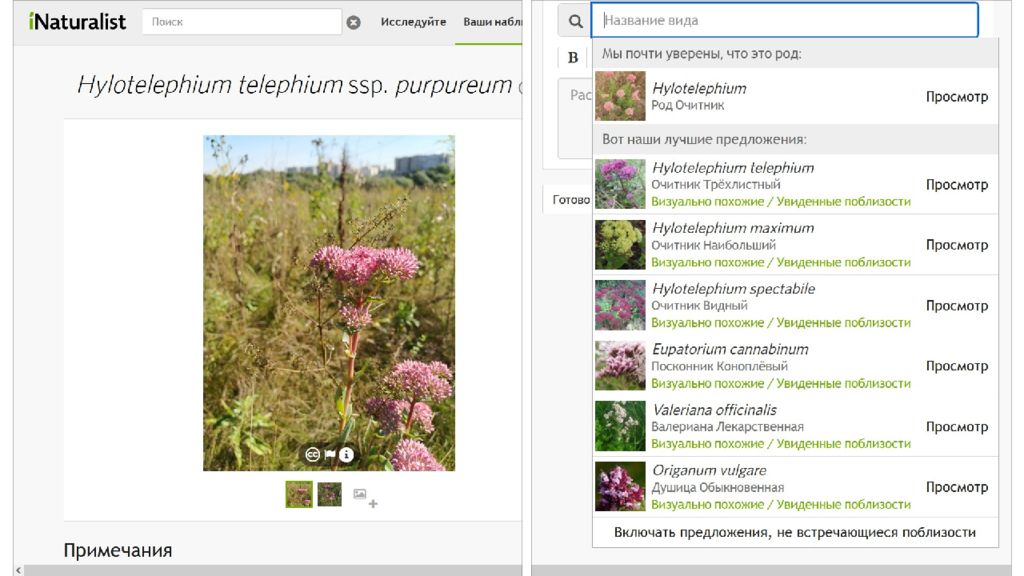Open Просмотр for Hylotelephium telephium
This screenshot has width=1024, height=576.
tap(957, 185)
